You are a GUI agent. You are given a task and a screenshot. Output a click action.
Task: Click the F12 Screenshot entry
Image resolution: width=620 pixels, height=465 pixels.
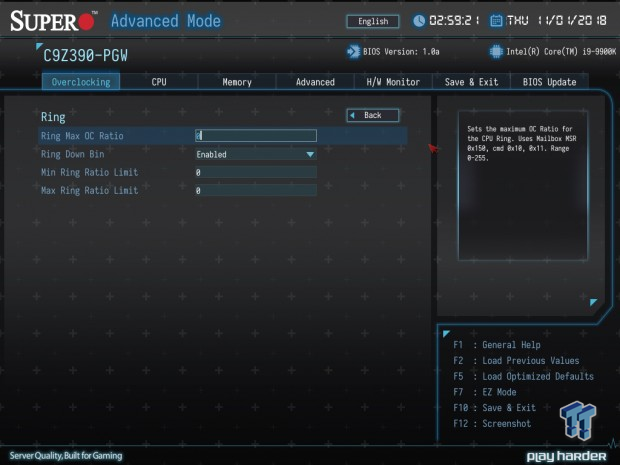click(492, 423)
